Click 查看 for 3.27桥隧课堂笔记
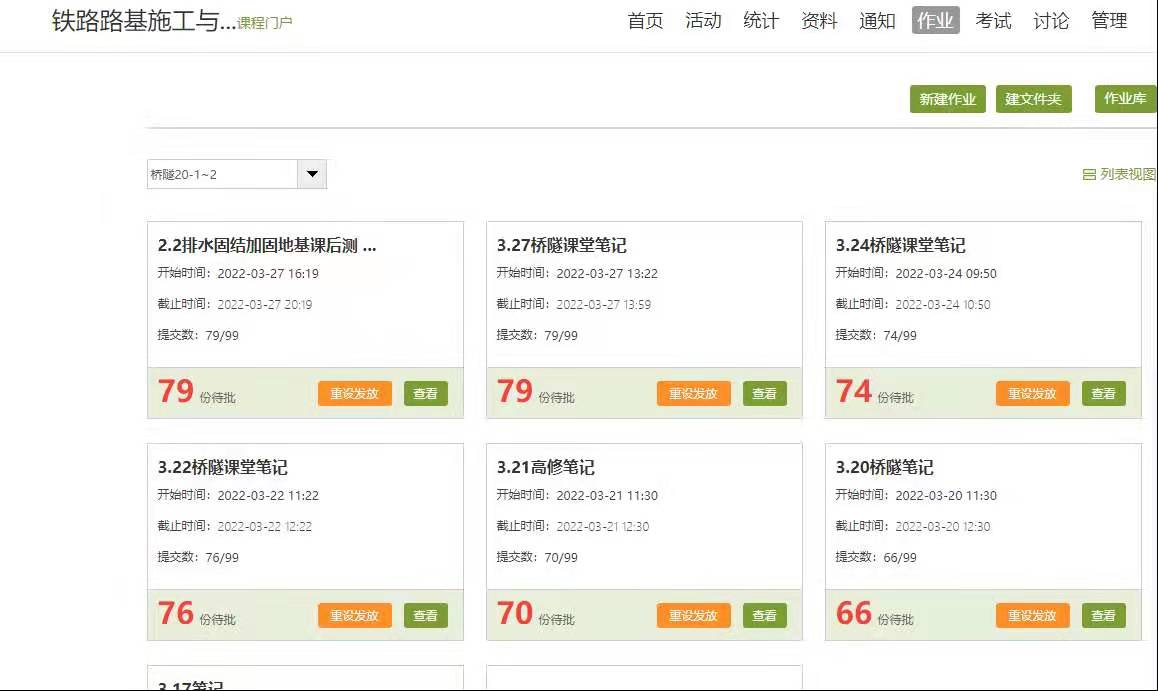Image resolution: width=1158 pixels, height=691 pixels. 764,394
